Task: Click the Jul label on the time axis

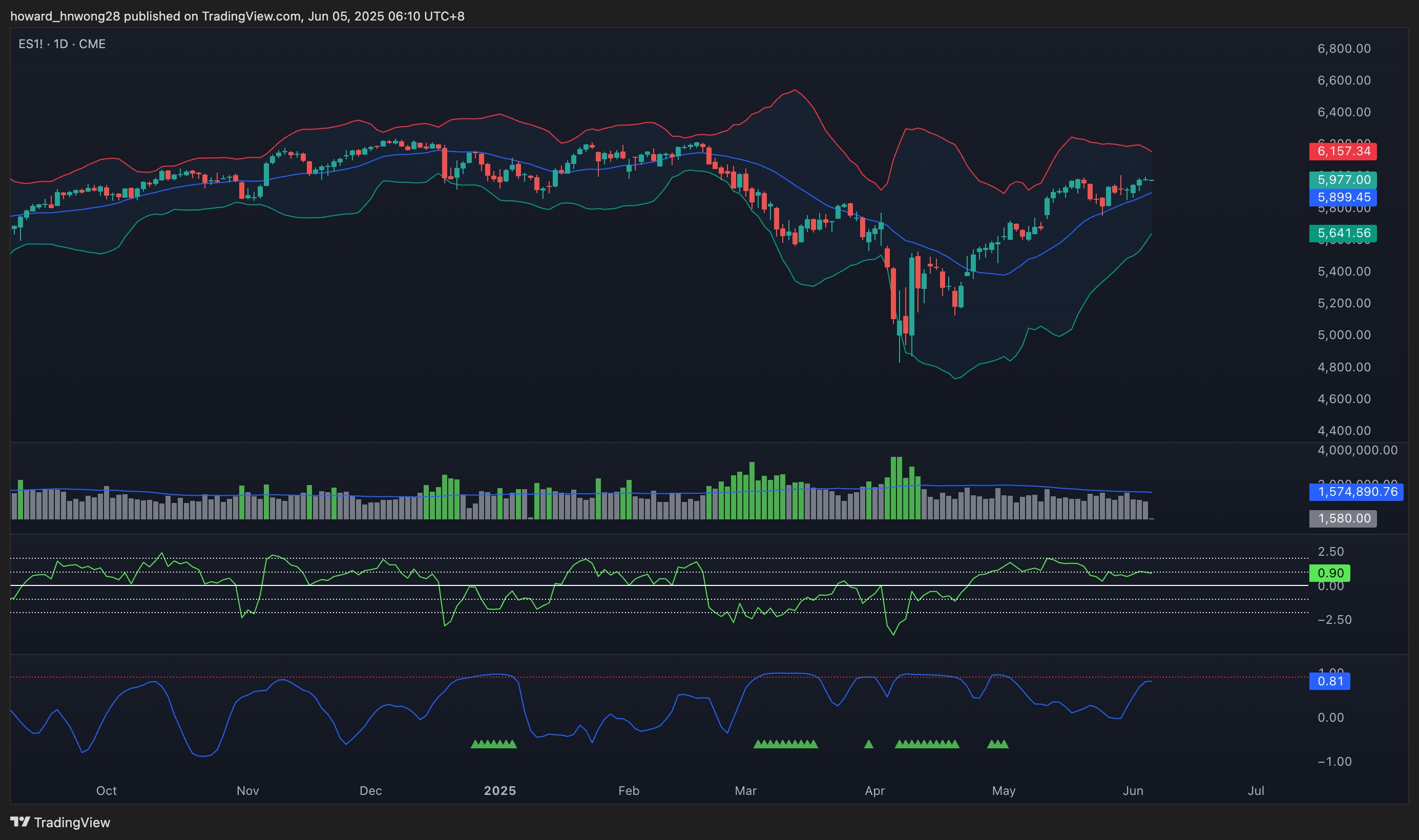Action: (x=1256, y=791)
